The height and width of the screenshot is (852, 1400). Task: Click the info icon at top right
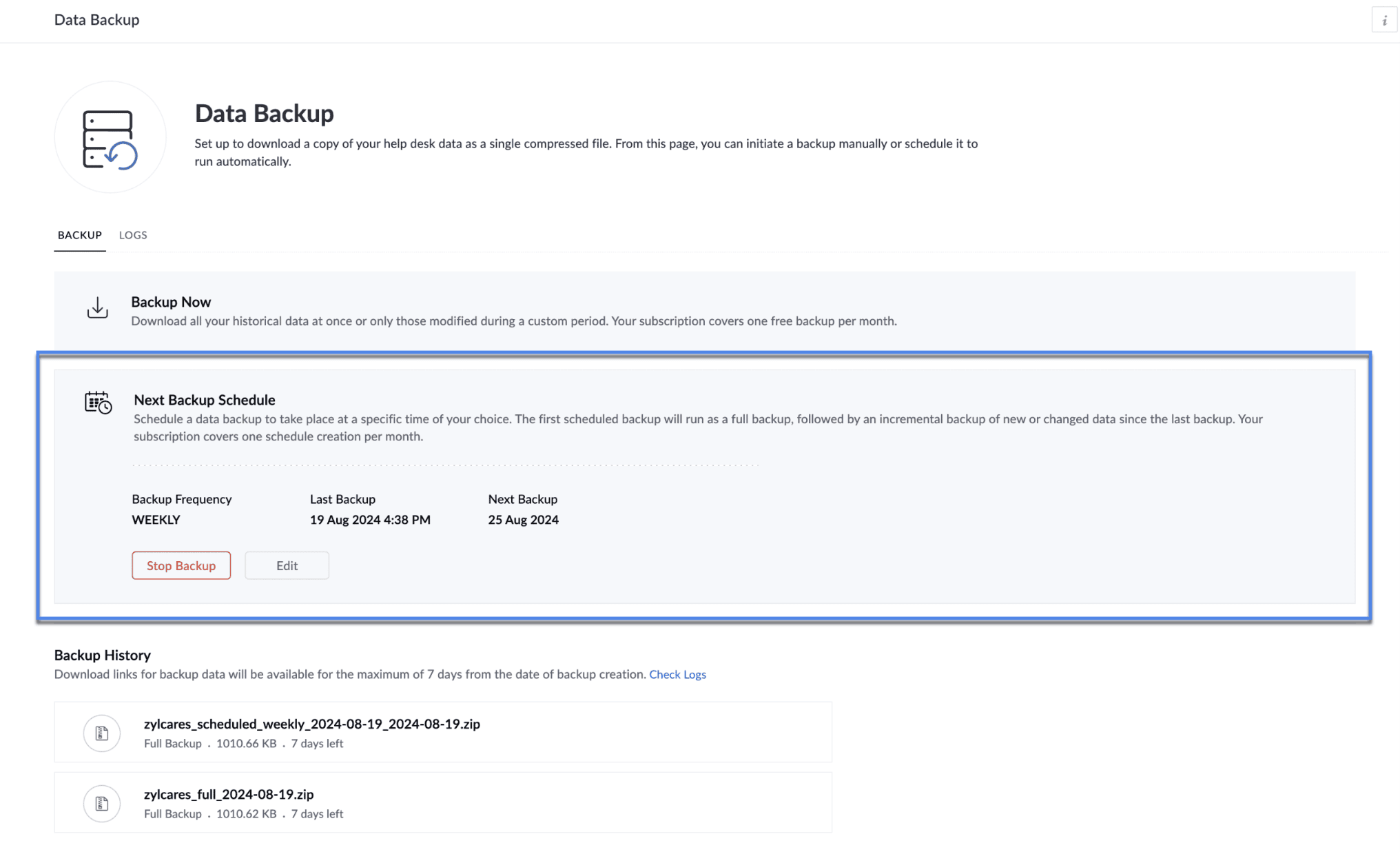pyautogui.click(x=1384, y=21)
